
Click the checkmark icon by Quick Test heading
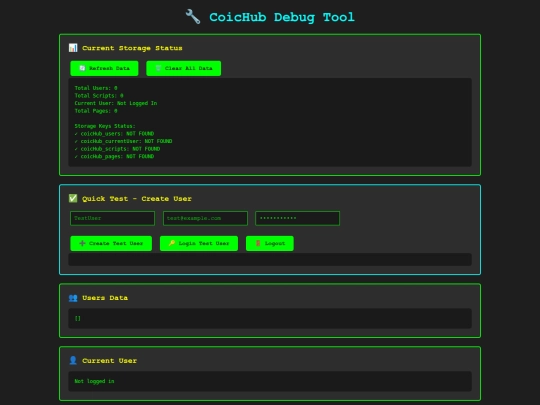pyautogui.click(x=73, y=198)
